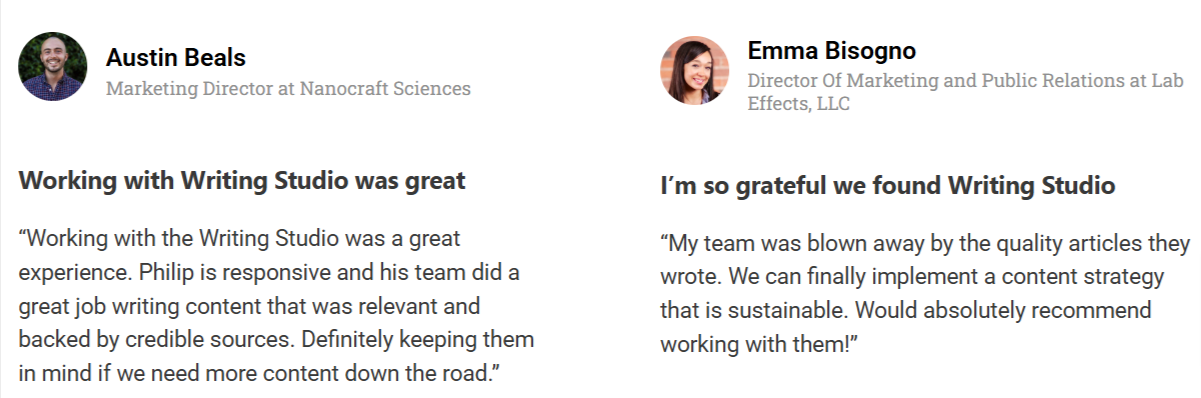Click the 'Working with Writing Studio was great' heading

[242, 182]
